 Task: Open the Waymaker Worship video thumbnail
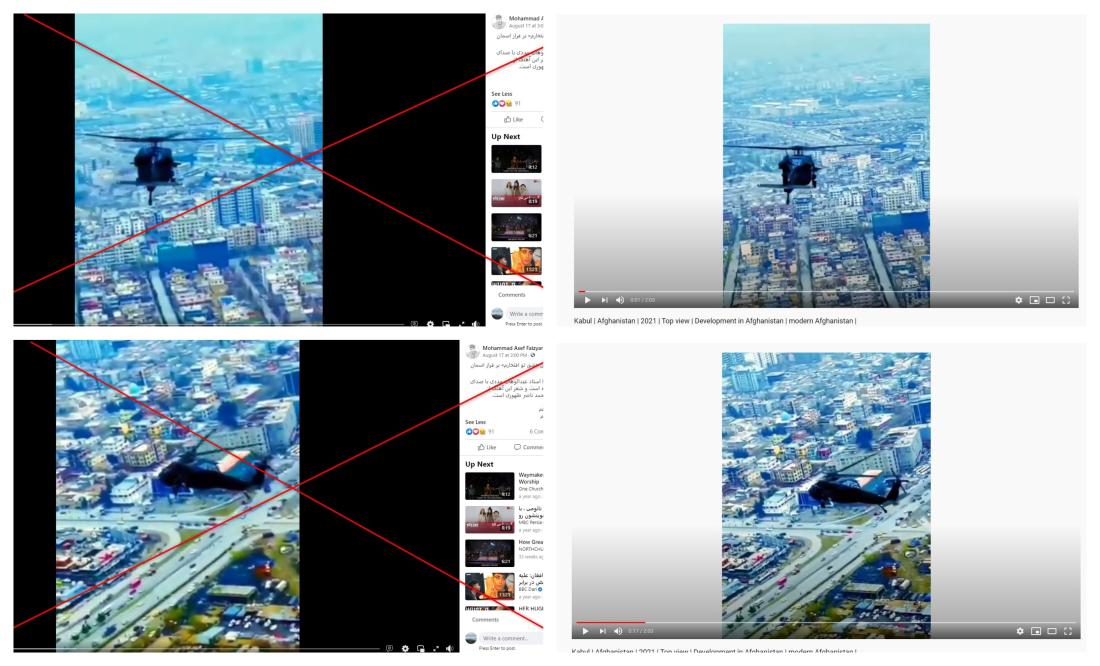(490, 486)
